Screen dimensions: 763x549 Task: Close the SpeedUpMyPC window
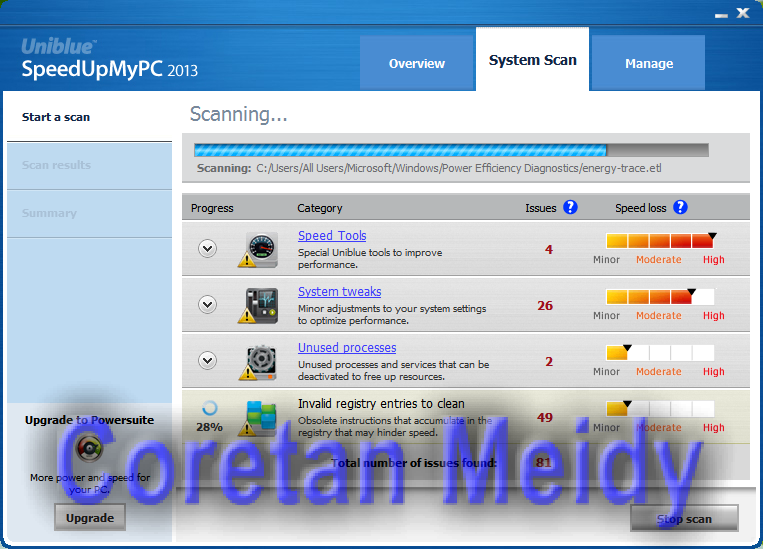pos(743,13)
